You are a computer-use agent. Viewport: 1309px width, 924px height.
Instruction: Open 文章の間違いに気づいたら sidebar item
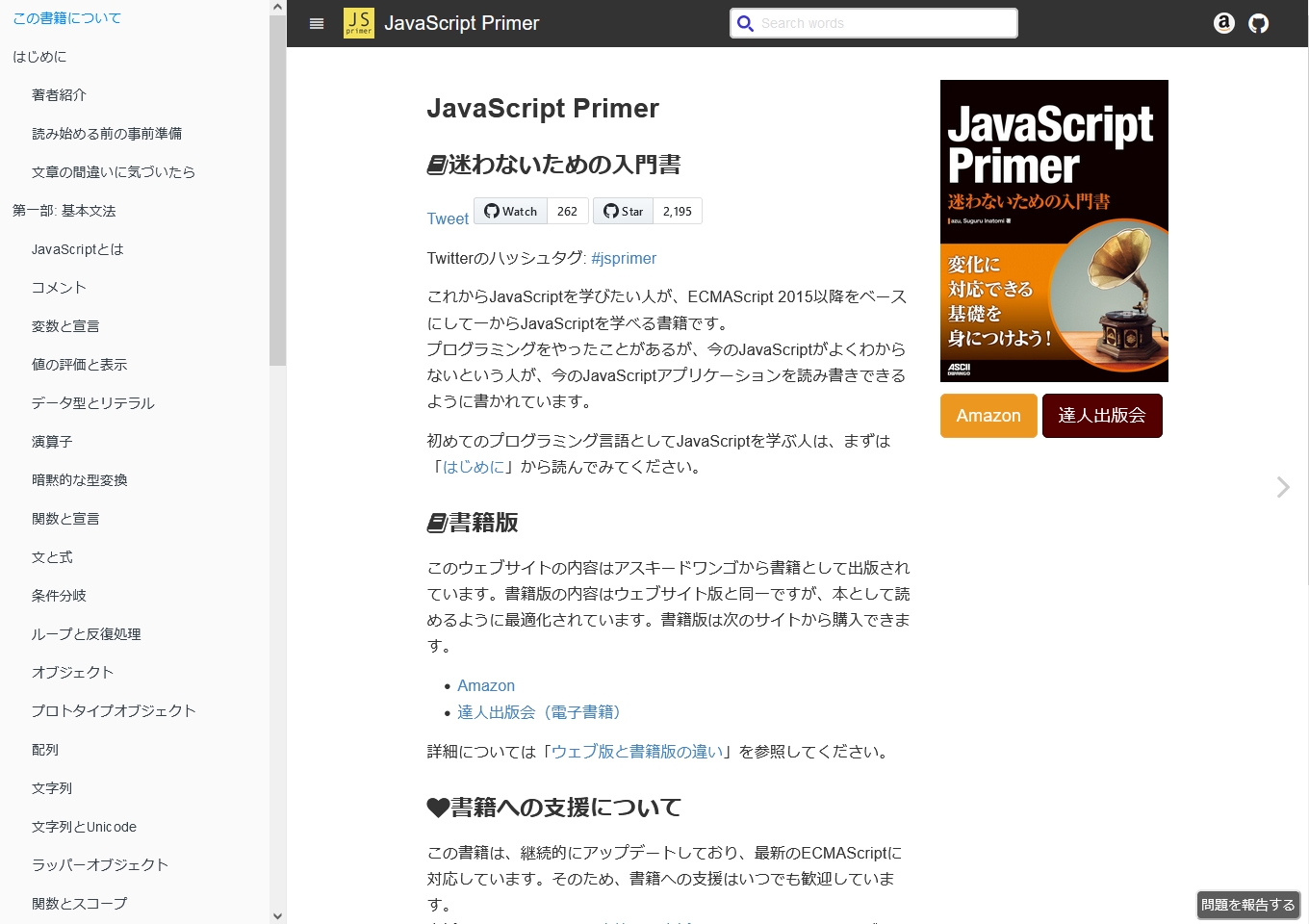tap(114, 172)
